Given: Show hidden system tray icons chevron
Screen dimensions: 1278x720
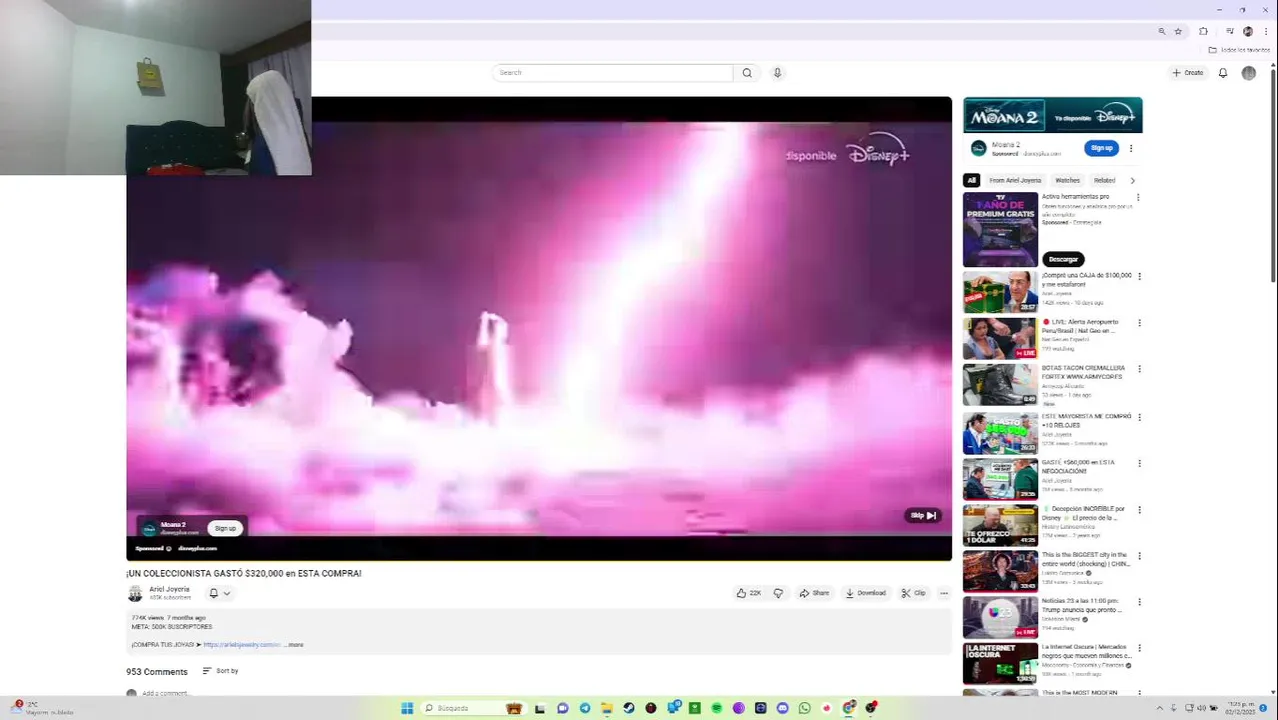Looking at the screenshot, I should [1160, 708].
